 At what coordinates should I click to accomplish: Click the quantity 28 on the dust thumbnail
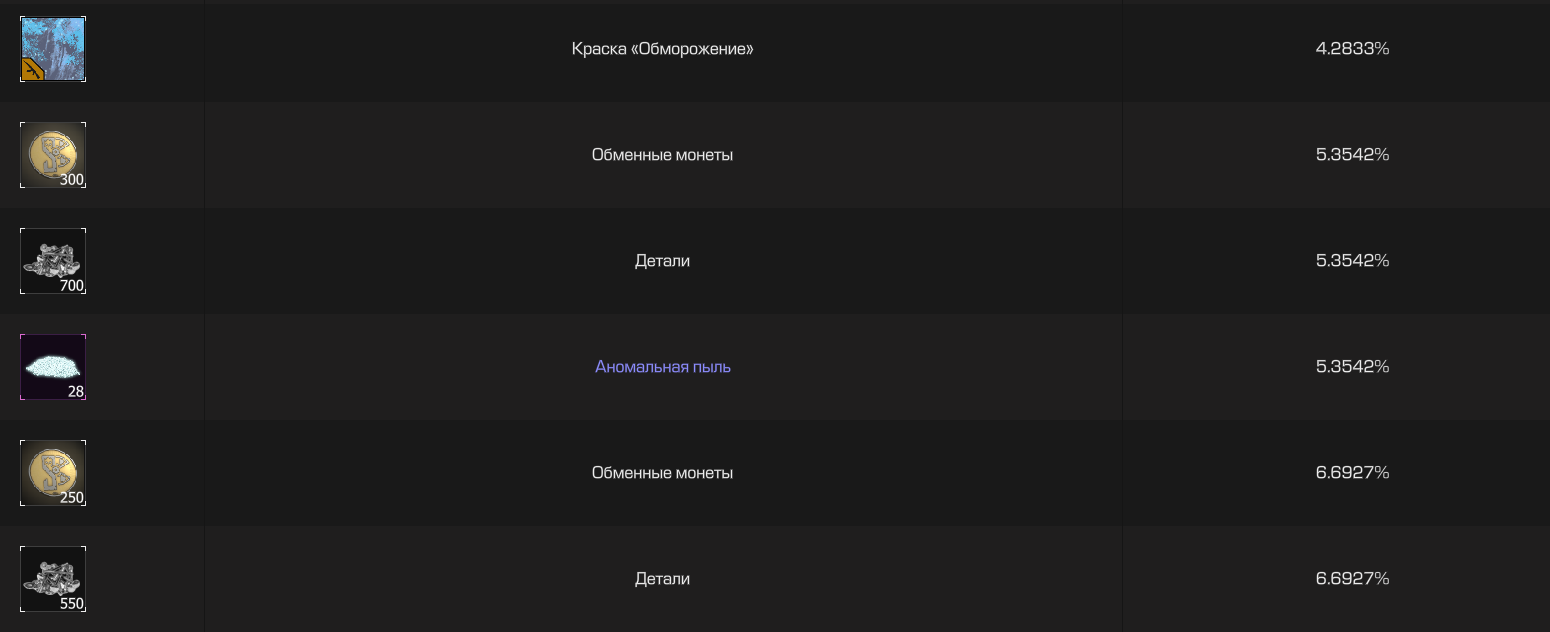[x=76, y=392]
